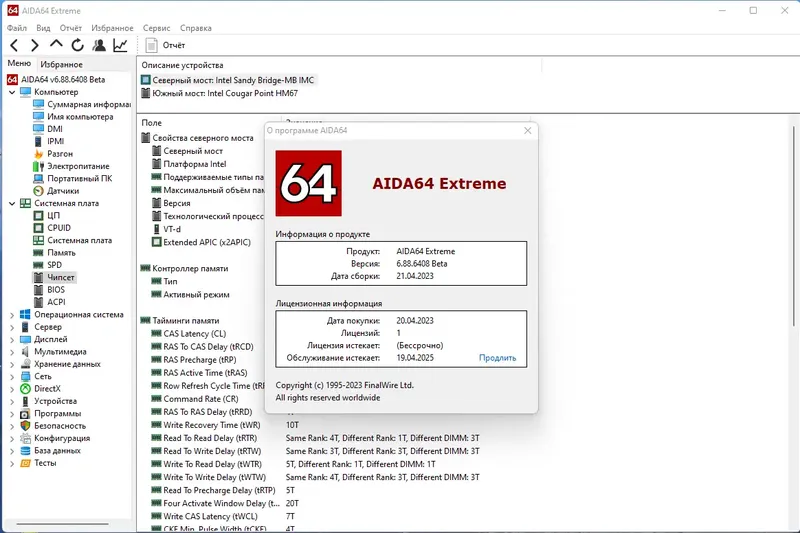Expand the DirectX tree node
The image size is (800, 533).
tap(12, 389)
